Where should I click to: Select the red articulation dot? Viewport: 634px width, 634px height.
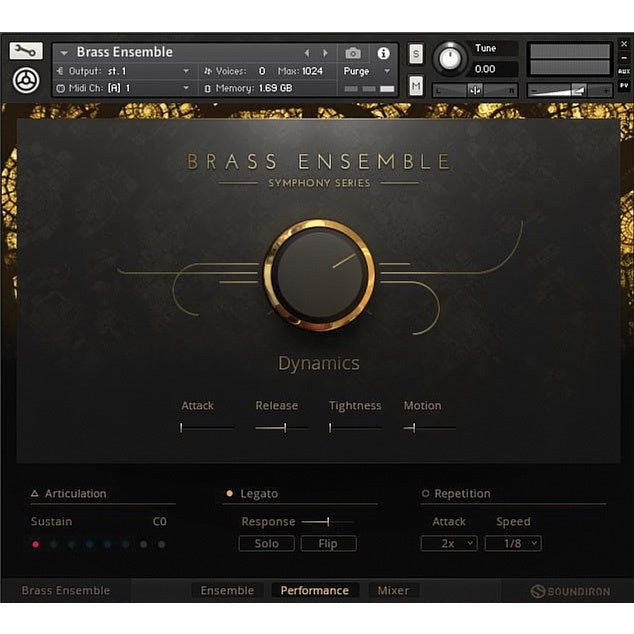click(x=36, y=544)
